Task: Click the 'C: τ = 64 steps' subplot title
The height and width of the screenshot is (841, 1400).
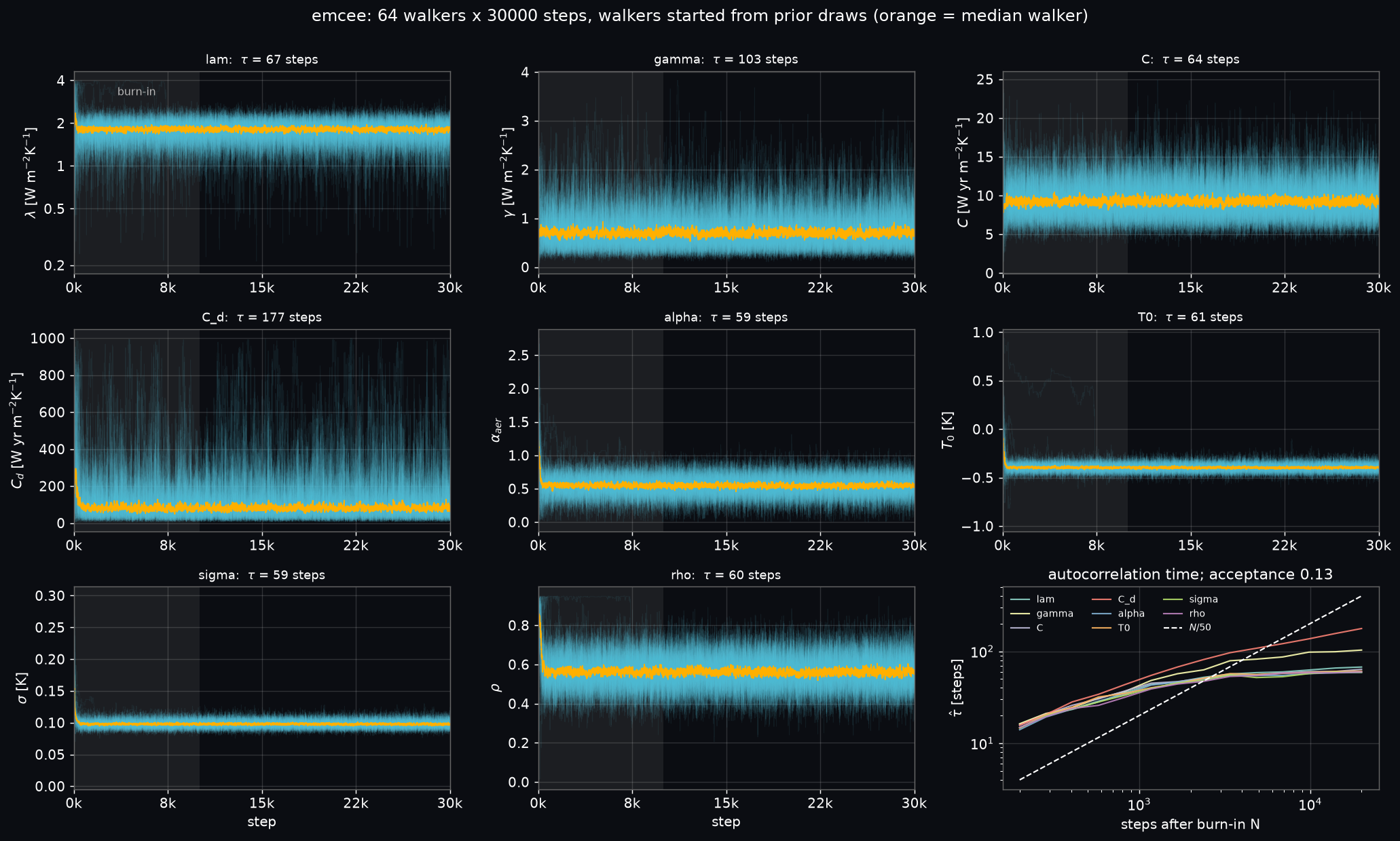Action: [1190, 60]
